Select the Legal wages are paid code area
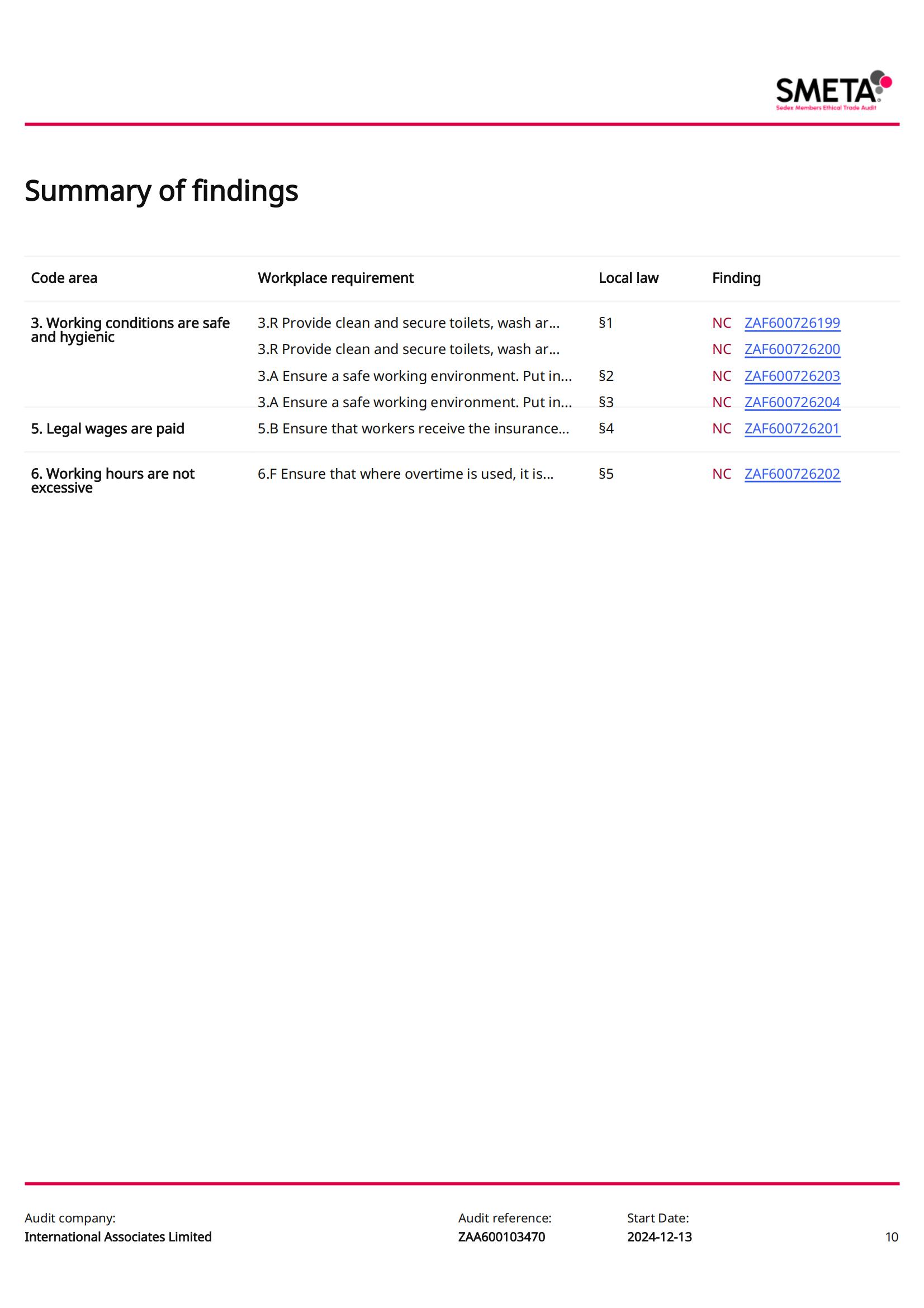Image resolution: width=924 pixels, height=1308 pixels. point(107,428)
